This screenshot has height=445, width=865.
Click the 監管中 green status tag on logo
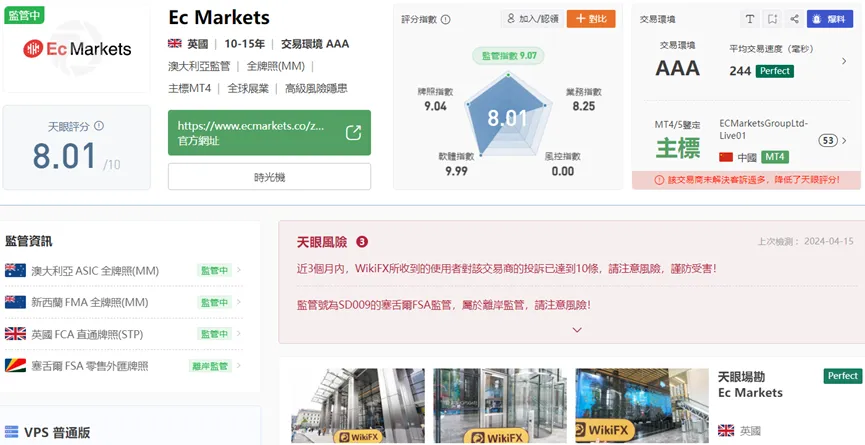(x=24, y=14)
